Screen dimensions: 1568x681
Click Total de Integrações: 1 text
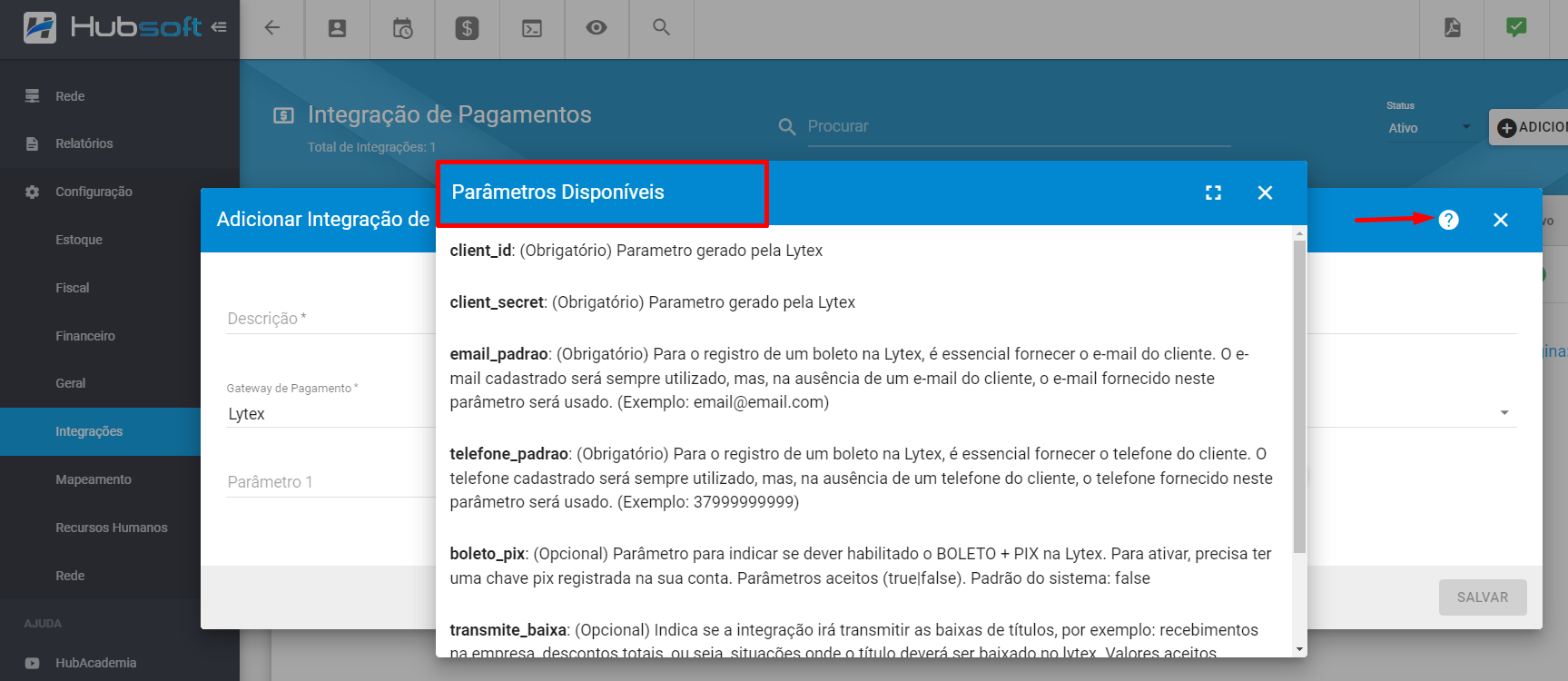click(x=371, y=147)
